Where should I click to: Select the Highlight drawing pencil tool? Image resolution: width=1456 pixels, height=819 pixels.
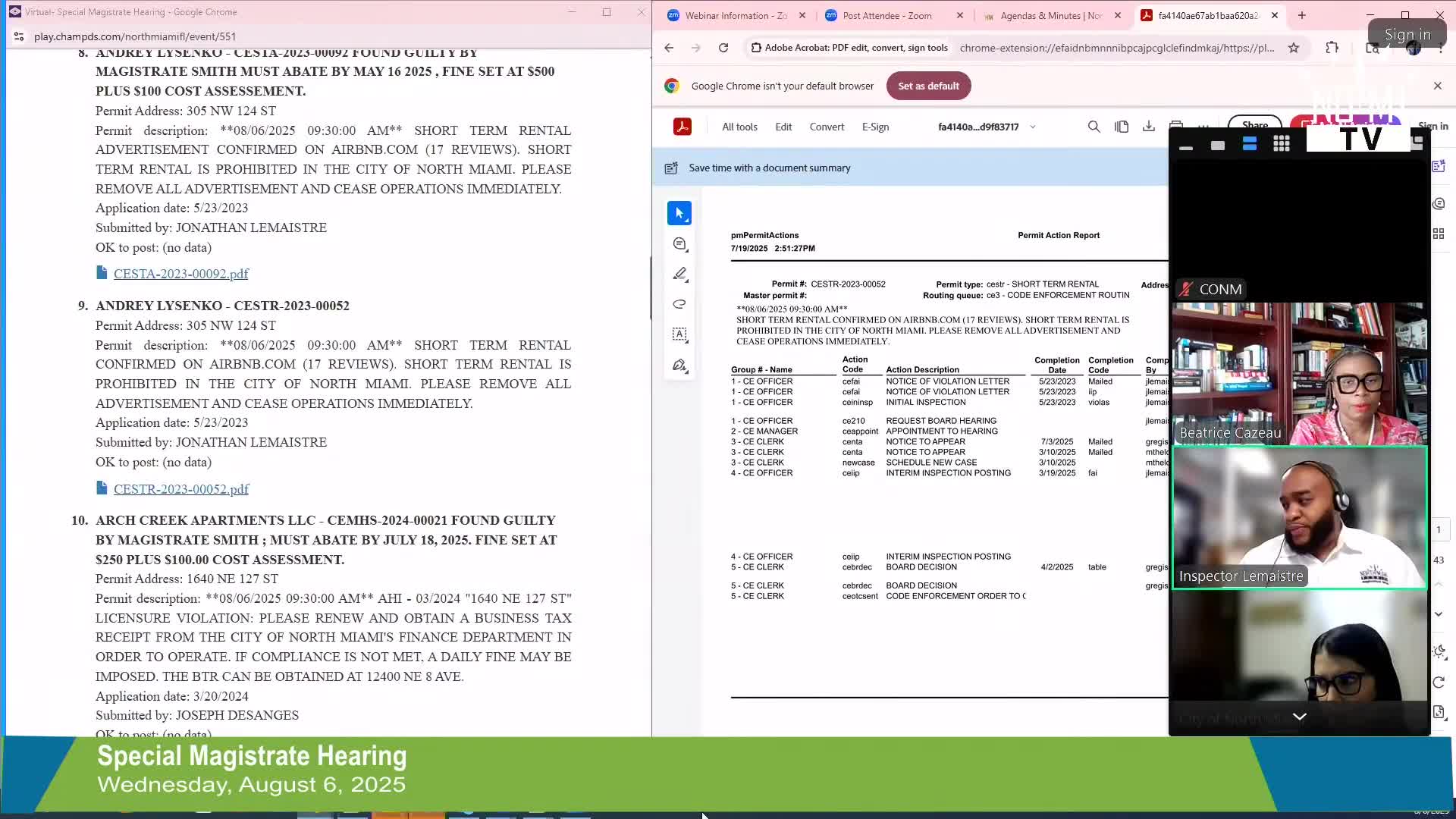point(679,274)
